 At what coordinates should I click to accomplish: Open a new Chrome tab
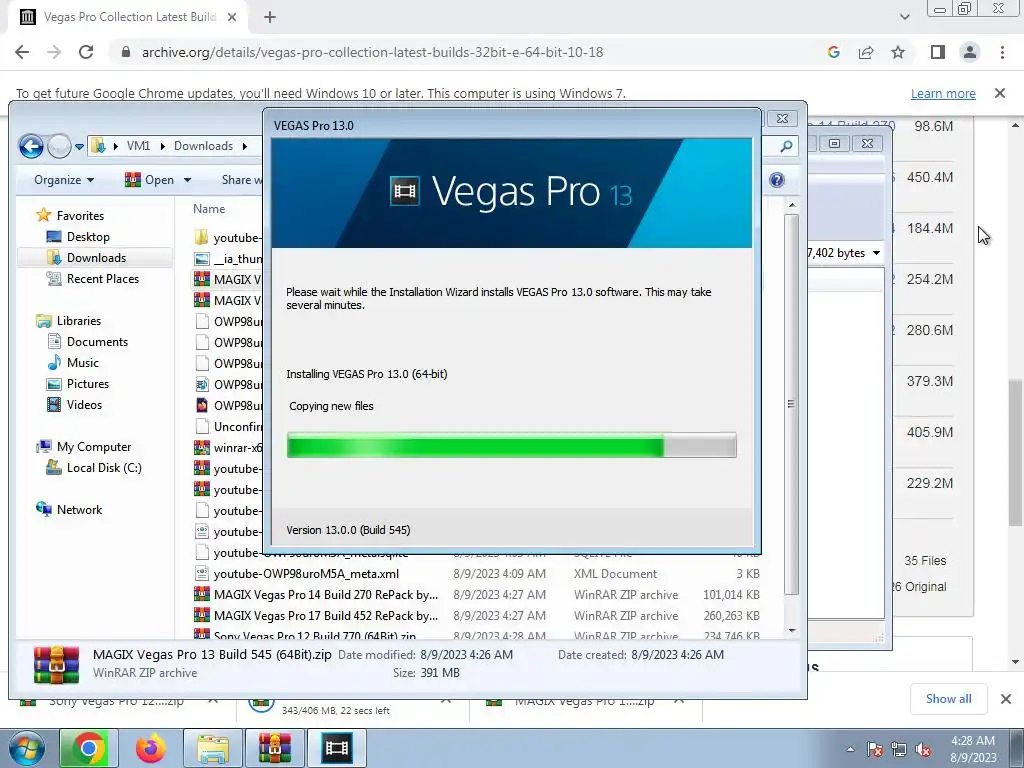coord(270,17)
